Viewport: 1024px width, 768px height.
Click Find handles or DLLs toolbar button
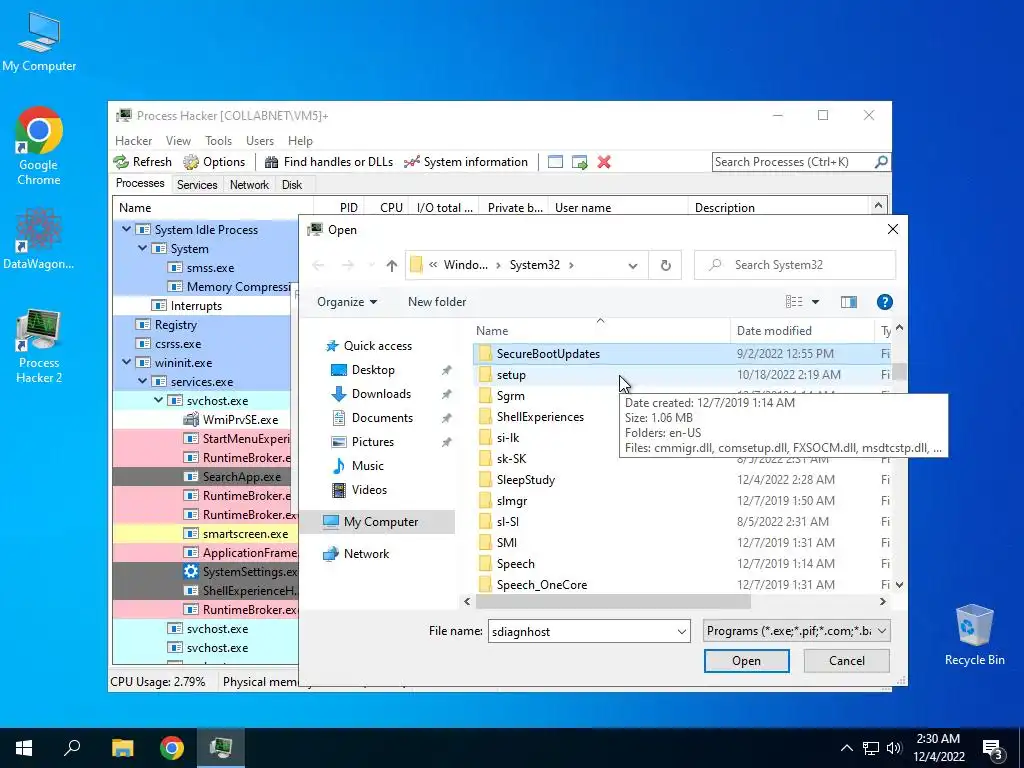[x=328, y=162]
